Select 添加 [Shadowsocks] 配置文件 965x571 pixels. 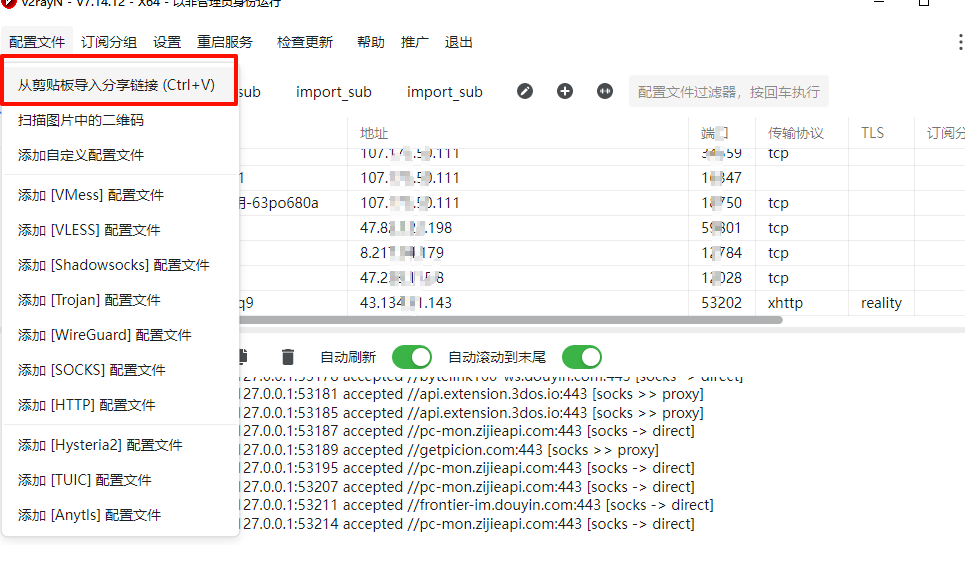point(120,265)
